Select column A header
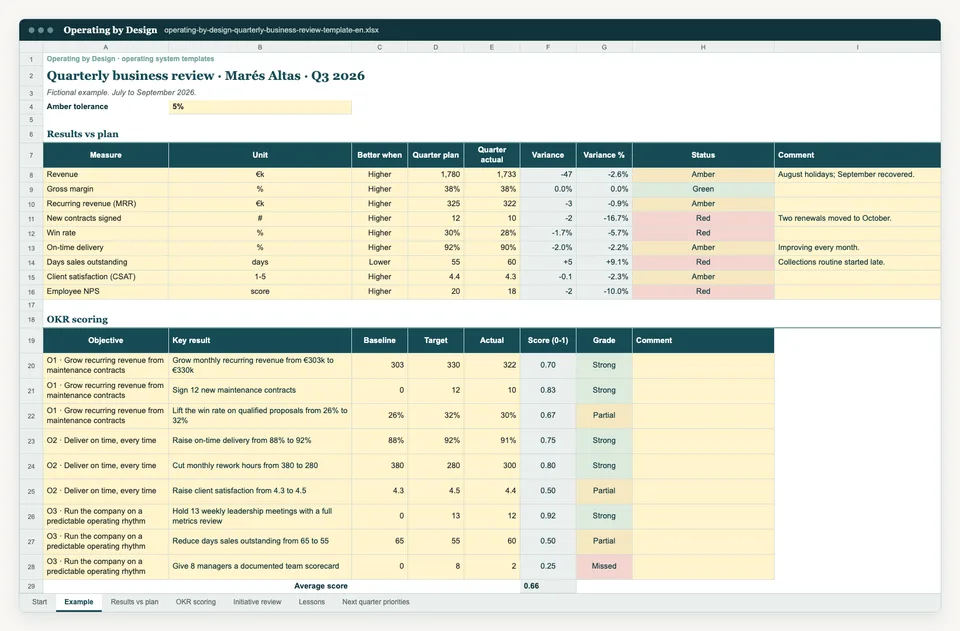Screen dimensions: 960x631 pos(105,47)
